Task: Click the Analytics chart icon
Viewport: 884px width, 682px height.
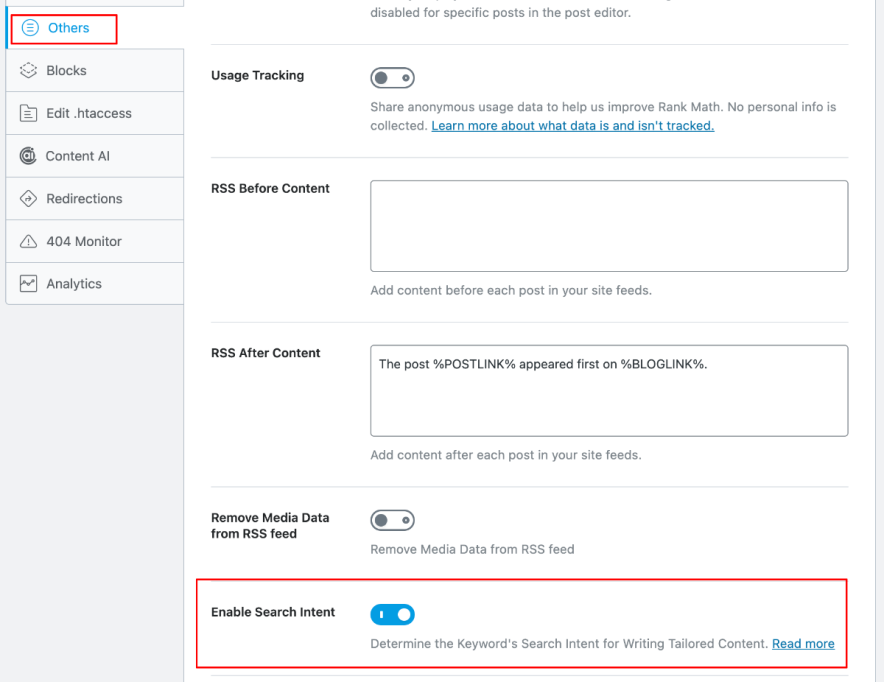Action: (x=27, y=283)
